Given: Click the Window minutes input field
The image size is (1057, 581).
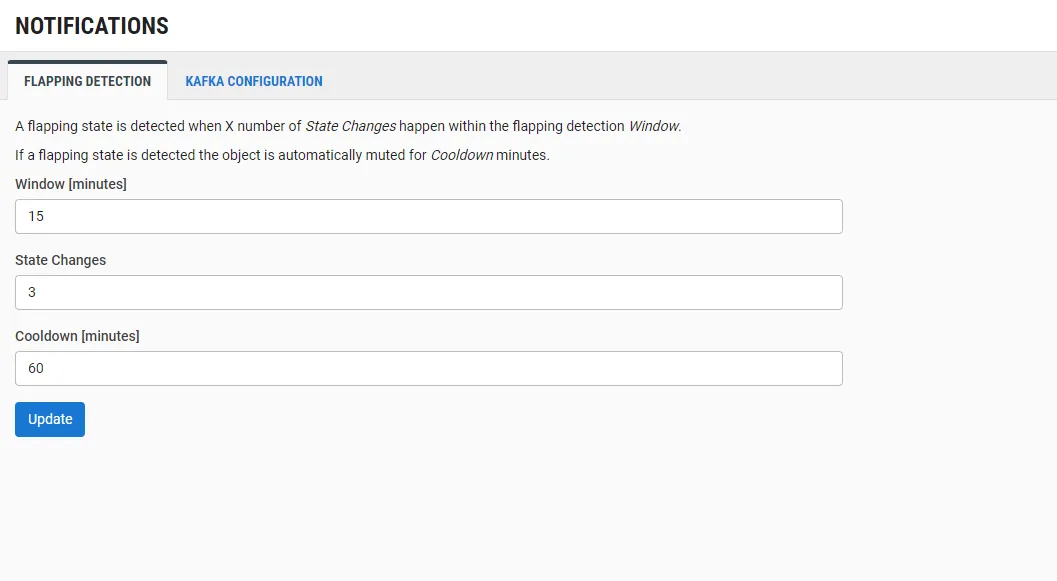Looking at the screenshot, I should [429, 216].
